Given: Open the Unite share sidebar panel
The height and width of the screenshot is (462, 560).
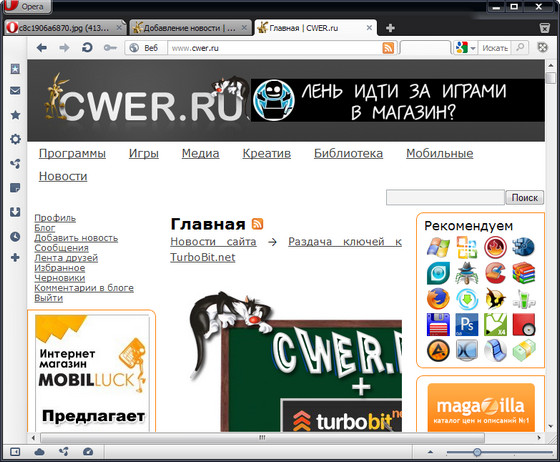Looking at the screenshot, I should pos(15,164).
